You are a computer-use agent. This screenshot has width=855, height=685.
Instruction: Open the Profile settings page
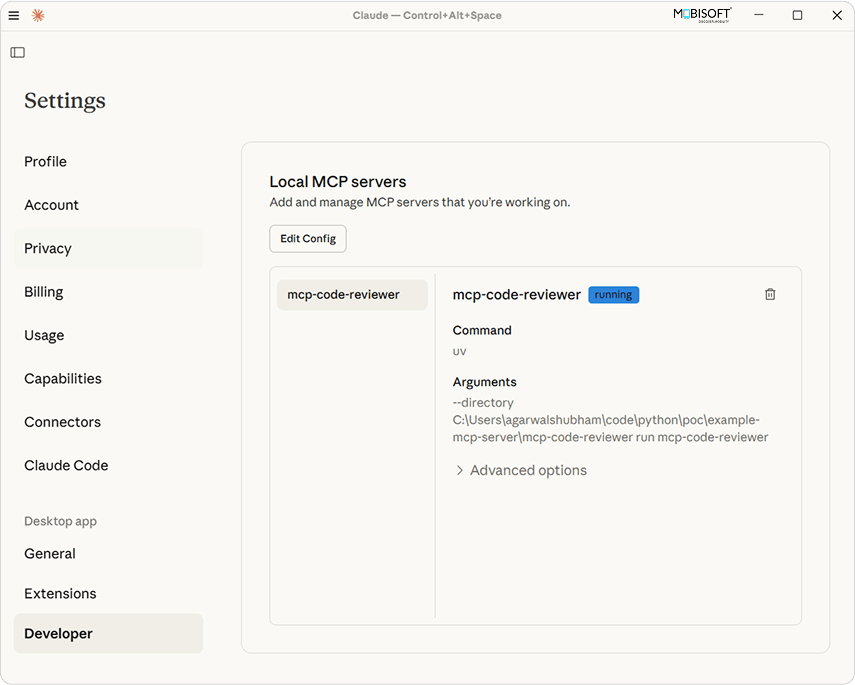click(x=46, y=162)
